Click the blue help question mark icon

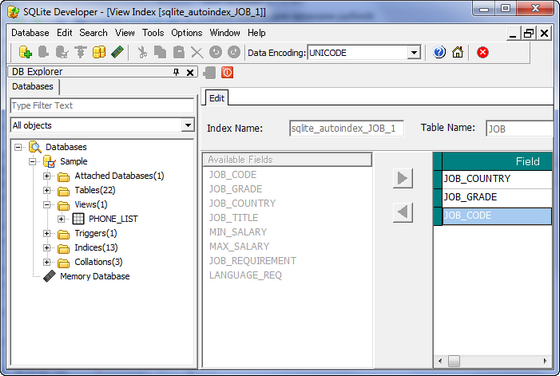[x=439, y=52]
